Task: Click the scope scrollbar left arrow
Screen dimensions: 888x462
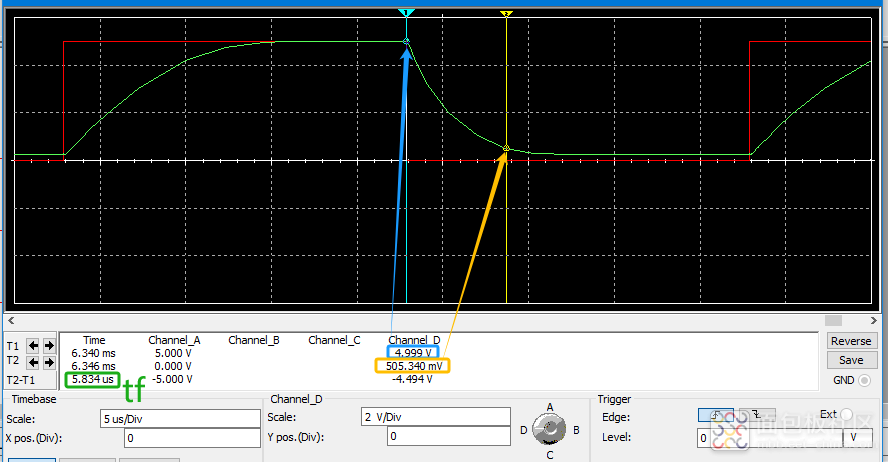Action: tap(11, 320)
